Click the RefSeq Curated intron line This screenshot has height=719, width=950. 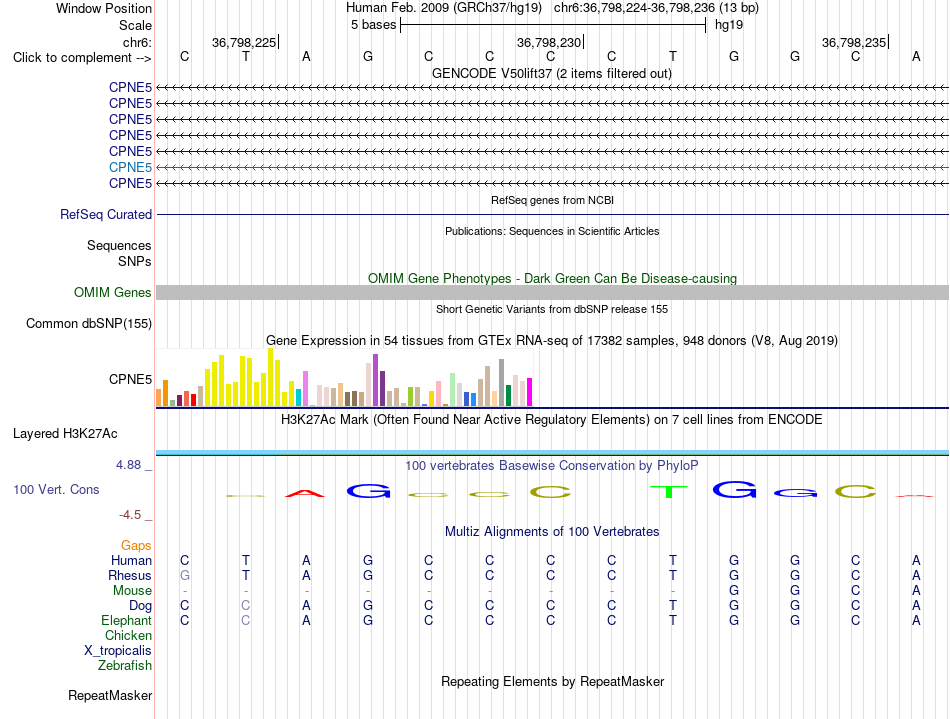552,214
